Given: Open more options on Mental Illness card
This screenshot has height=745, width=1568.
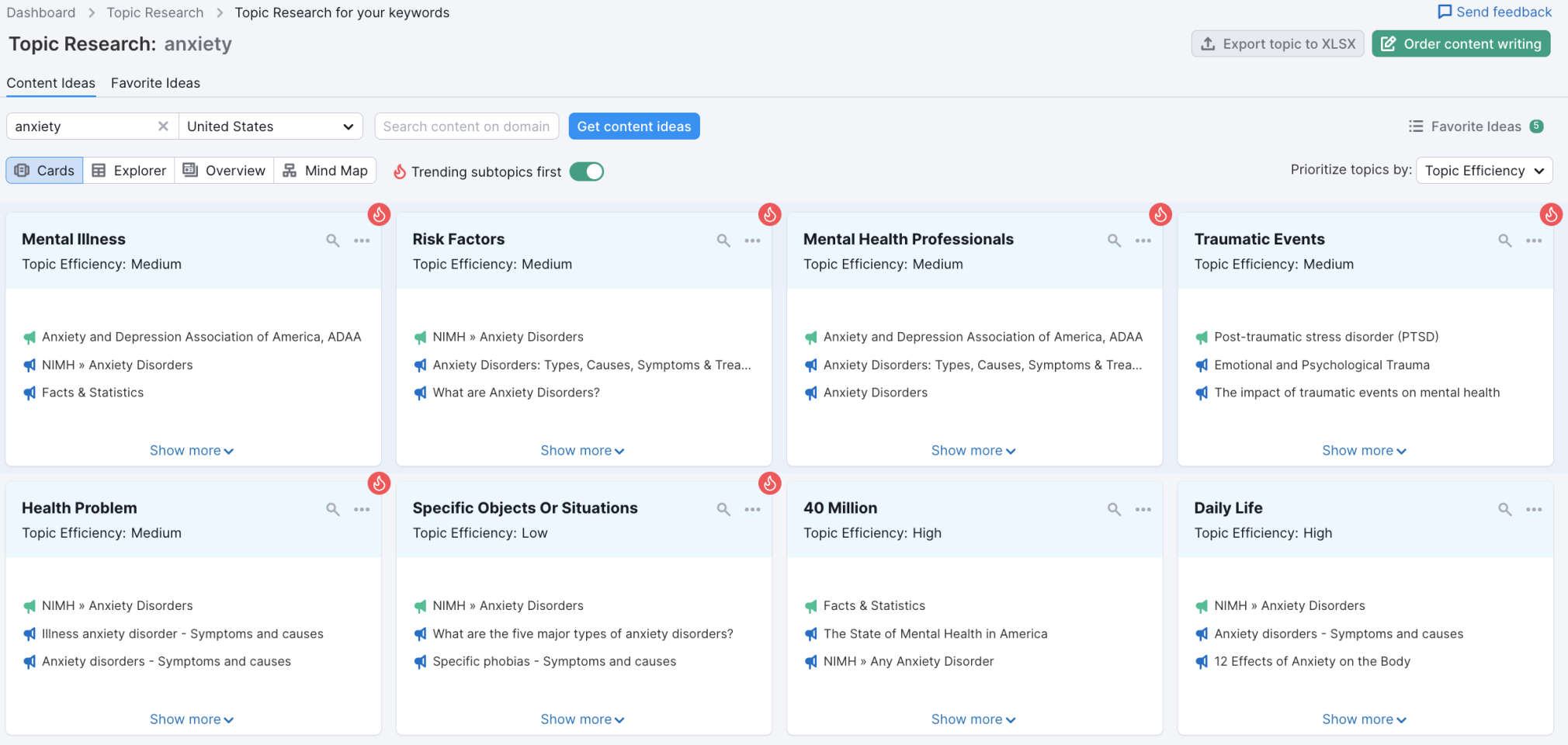Looking at the screenshot, I should coord(362,241).
